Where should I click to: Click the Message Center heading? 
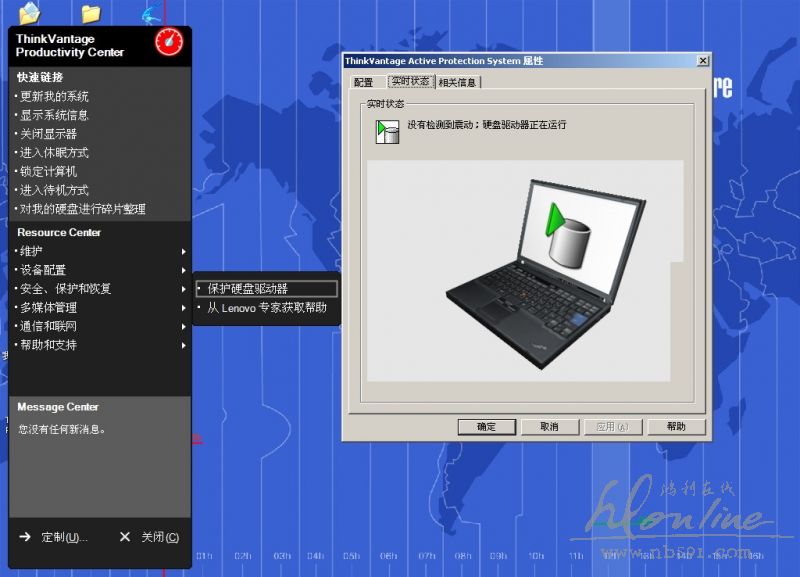[58, 407]
